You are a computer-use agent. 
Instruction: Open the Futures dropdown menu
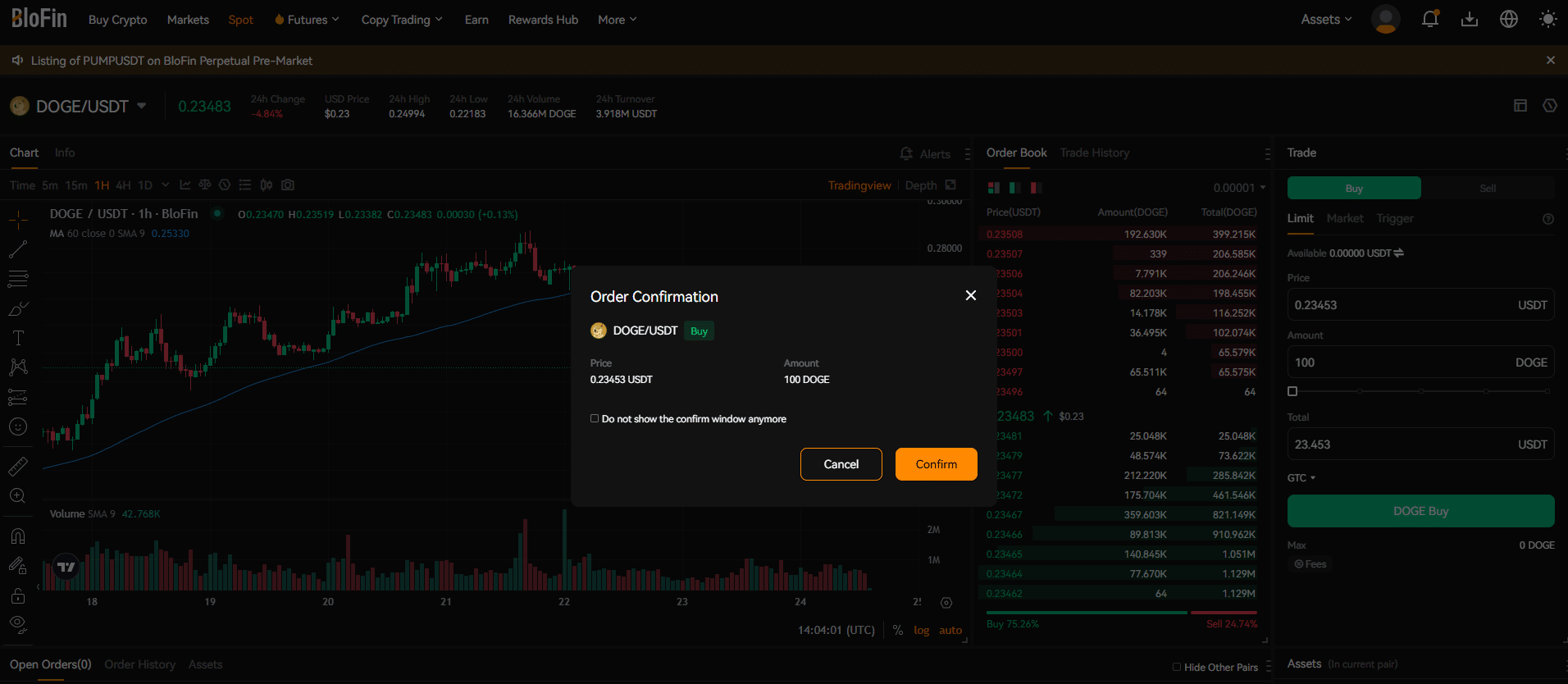pyautogui.click(x=308, y=20)
